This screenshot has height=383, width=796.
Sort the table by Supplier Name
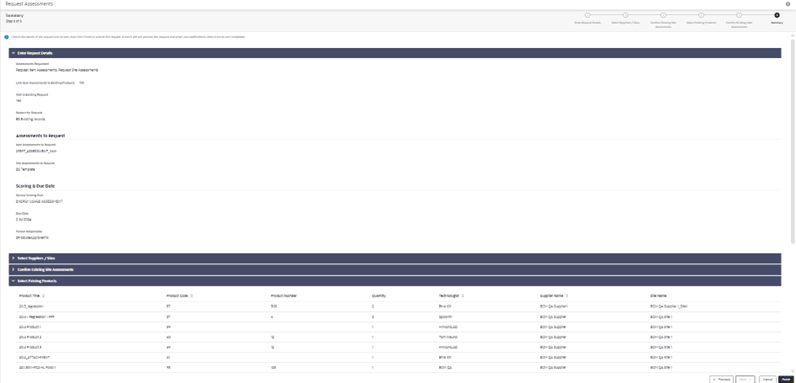[x=567, y=296]
